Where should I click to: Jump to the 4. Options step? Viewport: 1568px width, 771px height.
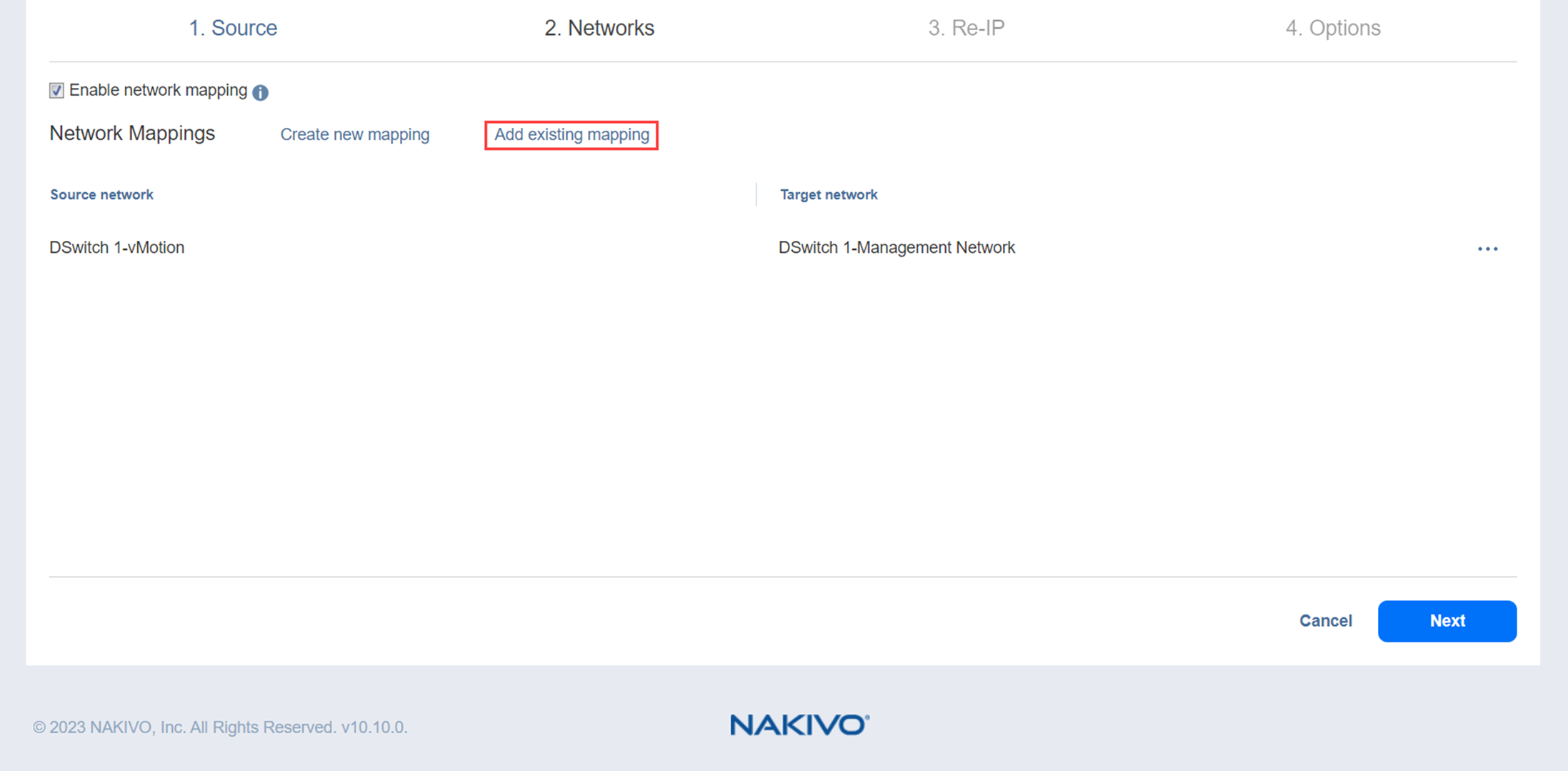tap(1332, 28)
